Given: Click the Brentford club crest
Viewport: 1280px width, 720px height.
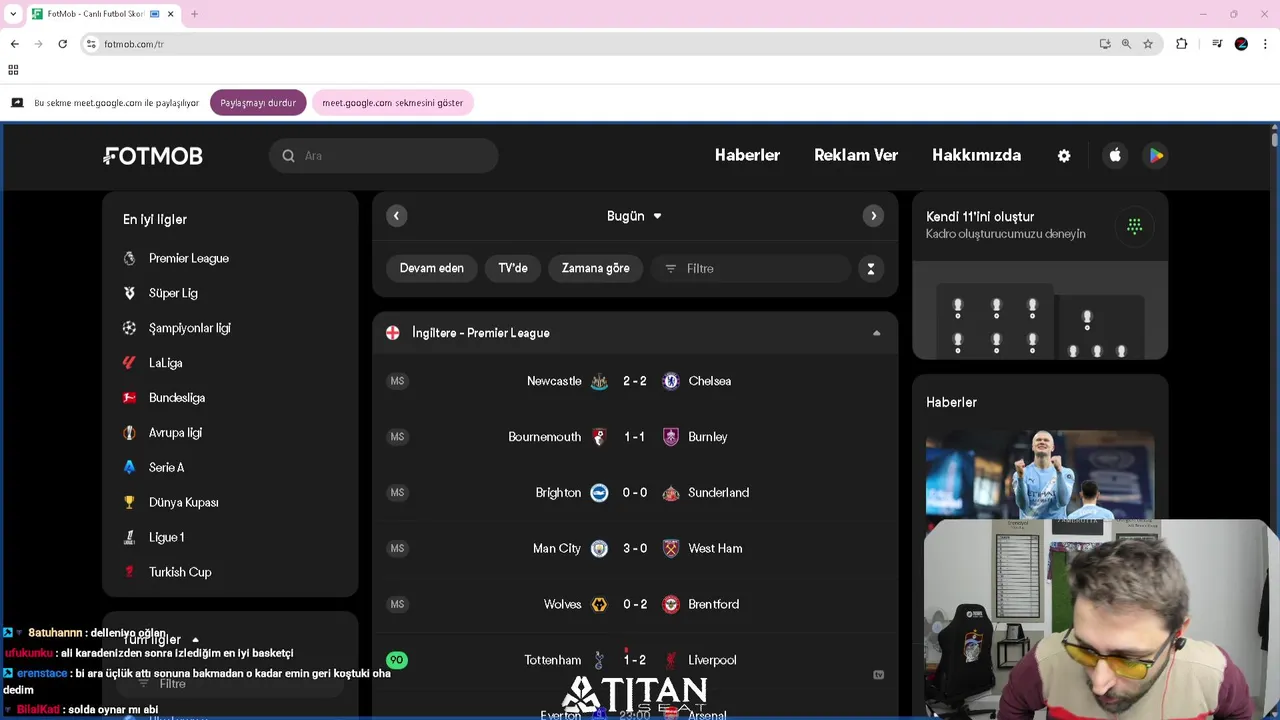Looking at the screenshot, I should (x=671, y=604).
